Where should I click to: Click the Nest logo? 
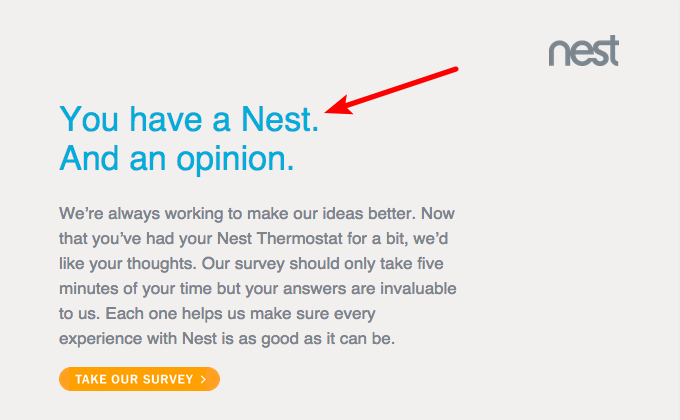pyautogui.click(x=583, y=52)
